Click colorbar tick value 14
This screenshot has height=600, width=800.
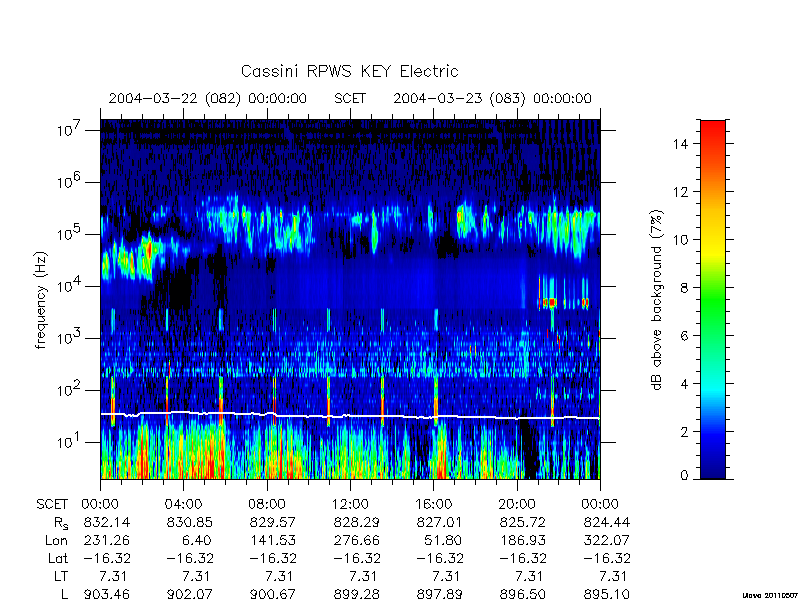click(681, 144)
